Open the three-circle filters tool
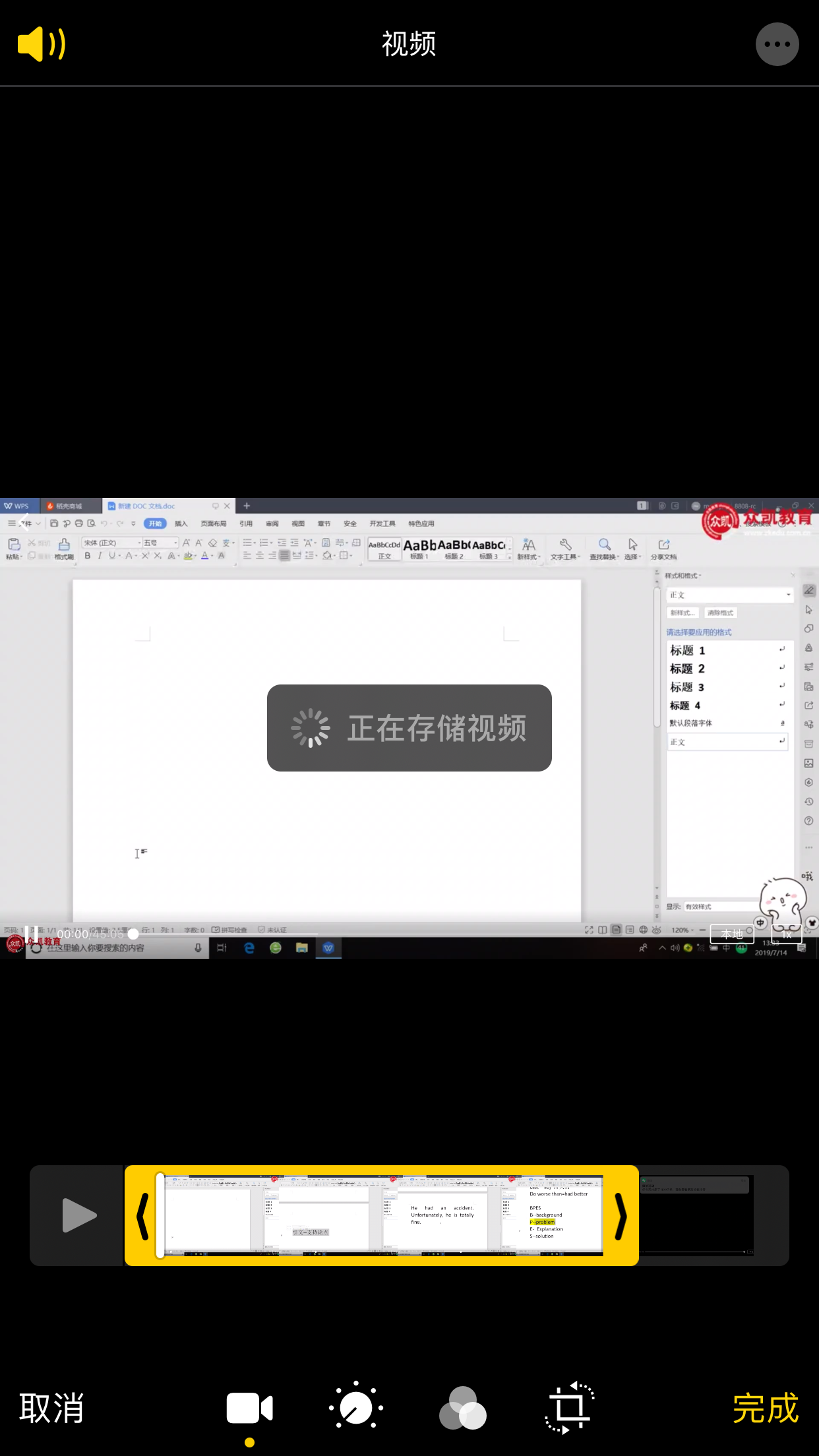 click(462, 1409)
